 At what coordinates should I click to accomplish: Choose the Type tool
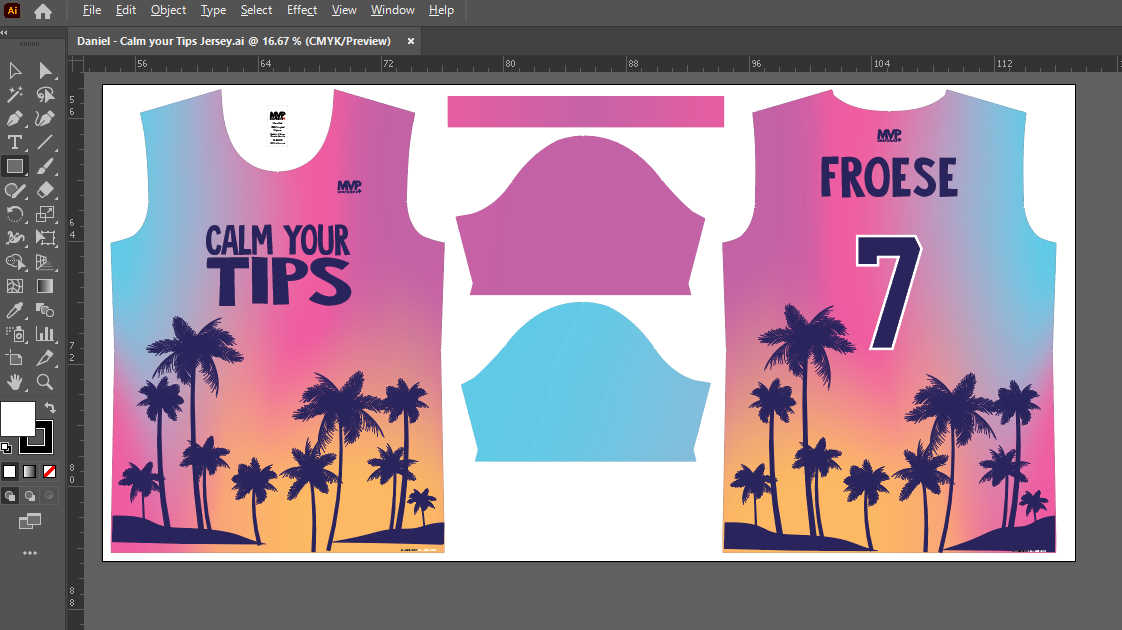[x=15, y=142]
